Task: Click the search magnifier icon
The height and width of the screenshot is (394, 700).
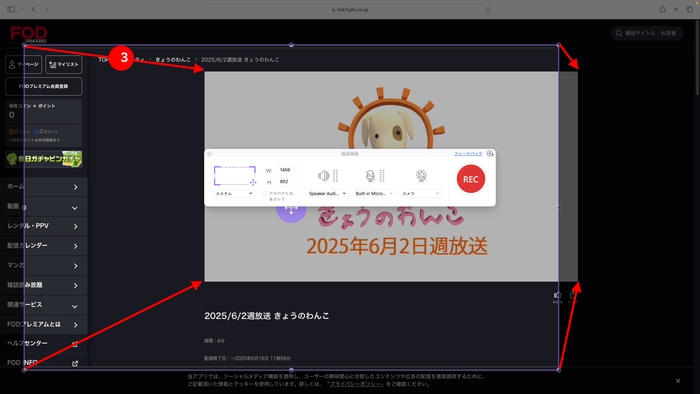Action: click(x=619, y=33)
